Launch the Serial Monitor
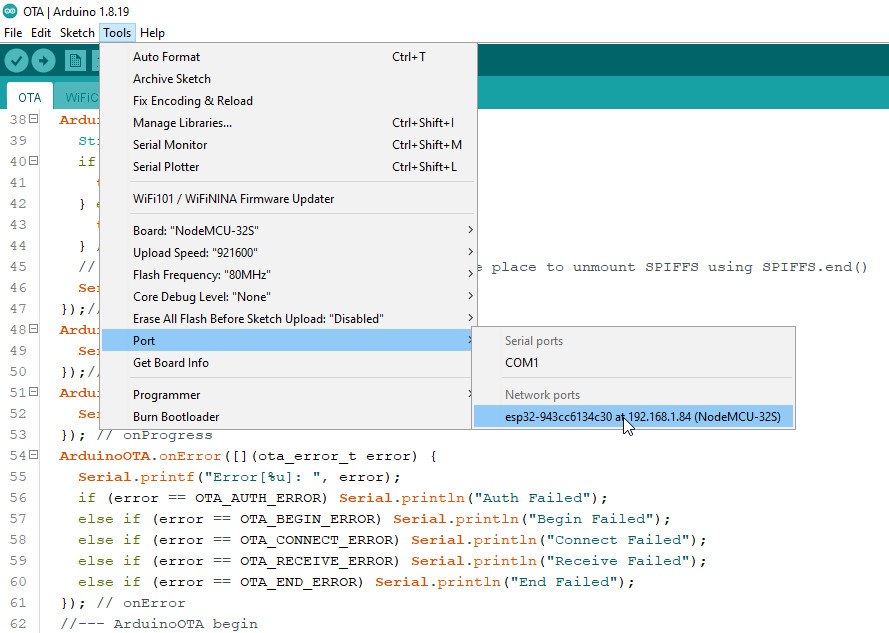Screen dimensions: 889x633 [x=288, y=145]
